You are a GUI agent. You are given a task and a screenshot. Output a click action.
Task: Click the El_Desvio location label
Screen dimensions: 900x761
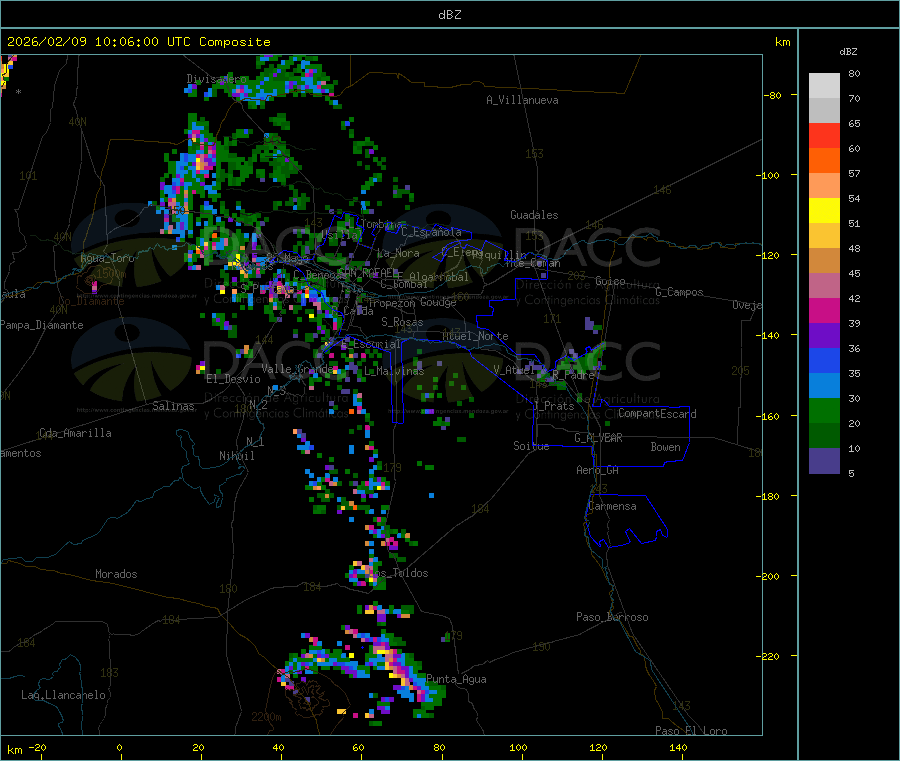[233, 379]
